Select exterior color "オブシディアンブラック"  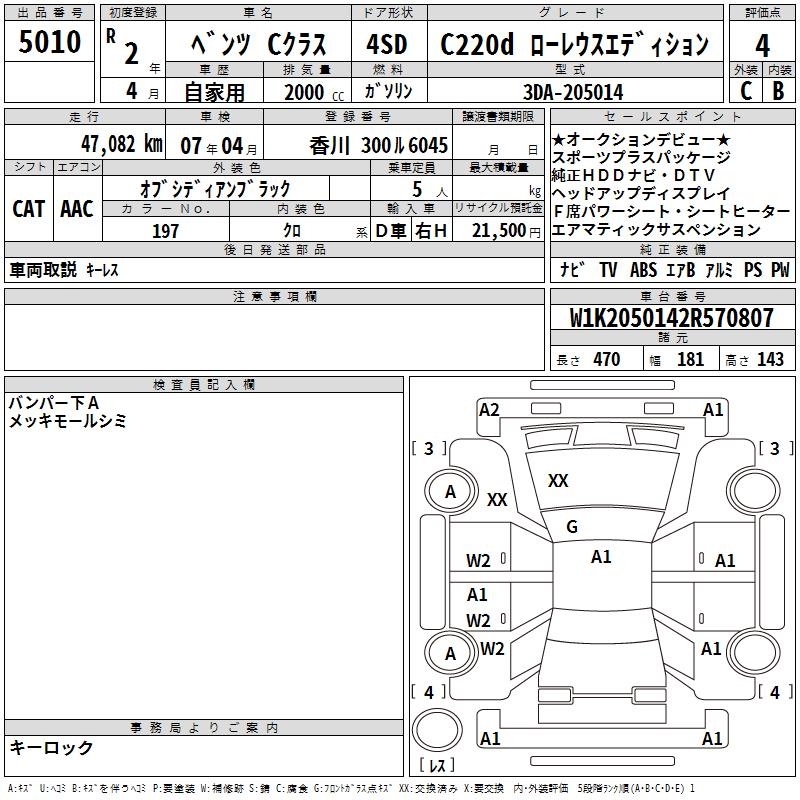(x=215, y=189)
